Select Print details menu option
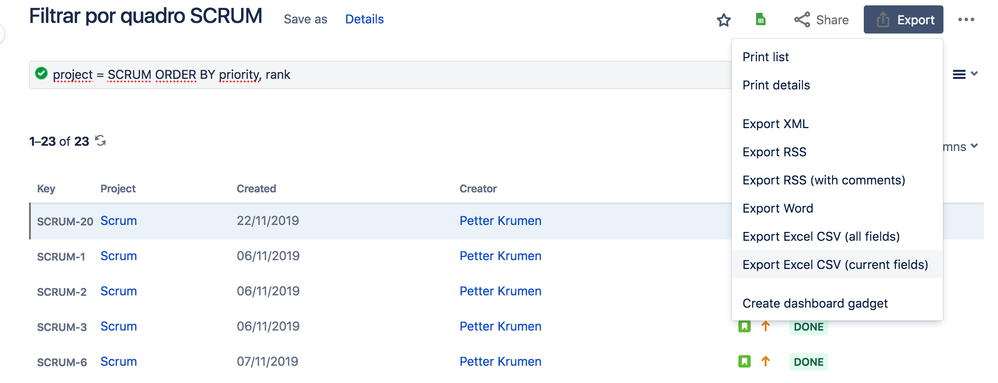The height and width of the screenshot is (383, 998). (x=837, y=85)
